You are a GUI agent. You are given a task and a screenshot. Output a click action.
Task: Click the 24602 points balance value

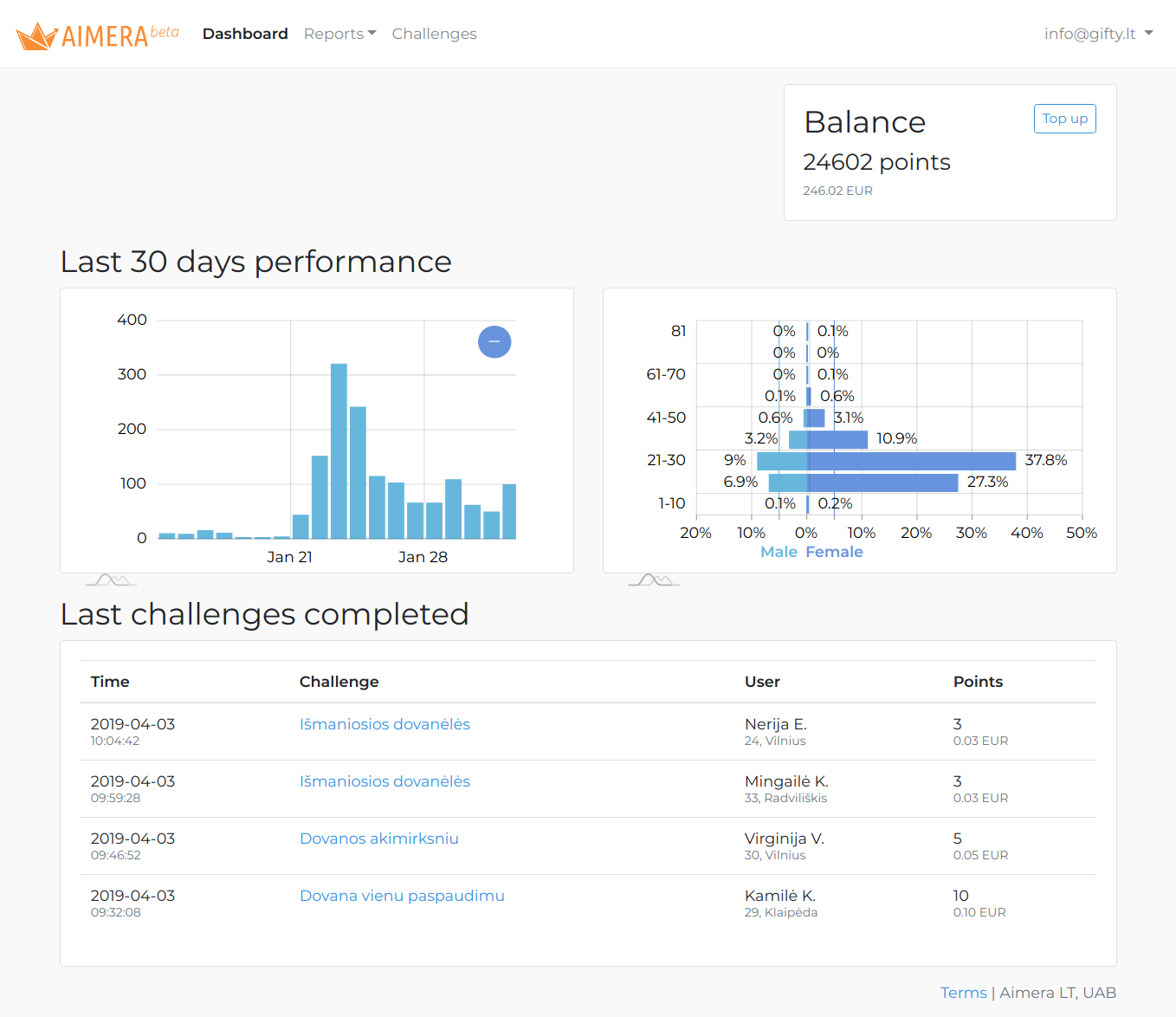[877, 162]
